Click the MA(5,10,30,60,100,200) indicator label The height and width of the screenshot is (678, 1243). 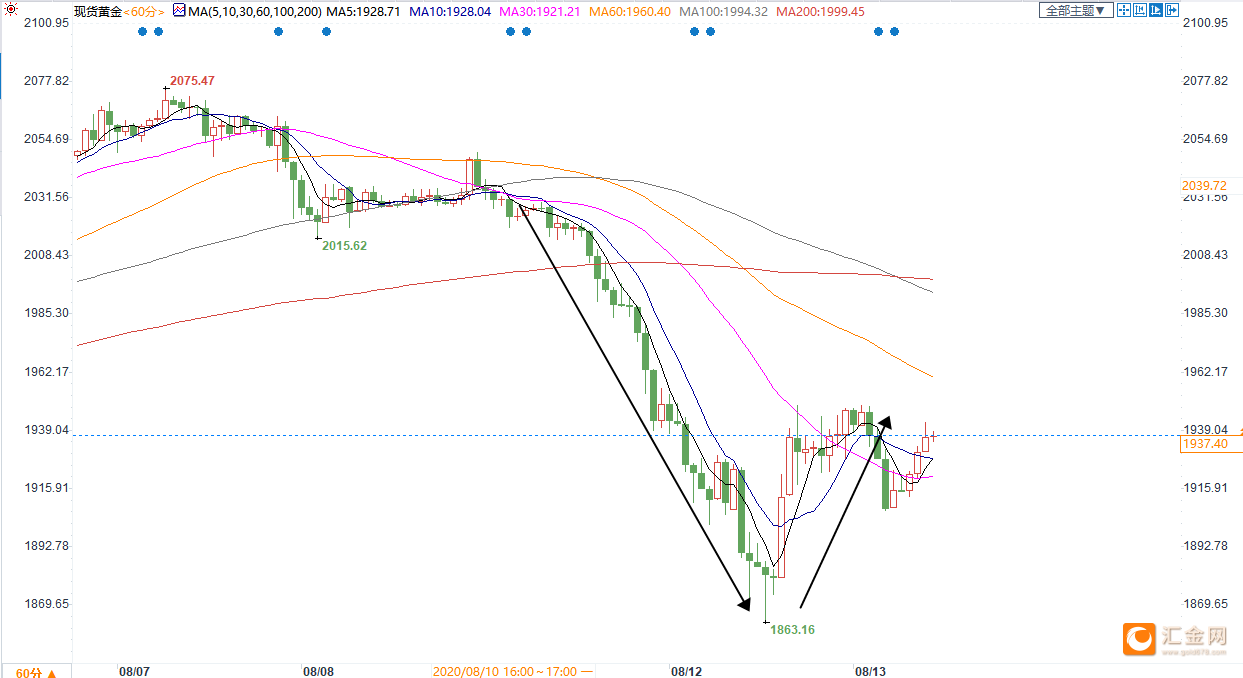pyautogui.click(x=254, y=11)
